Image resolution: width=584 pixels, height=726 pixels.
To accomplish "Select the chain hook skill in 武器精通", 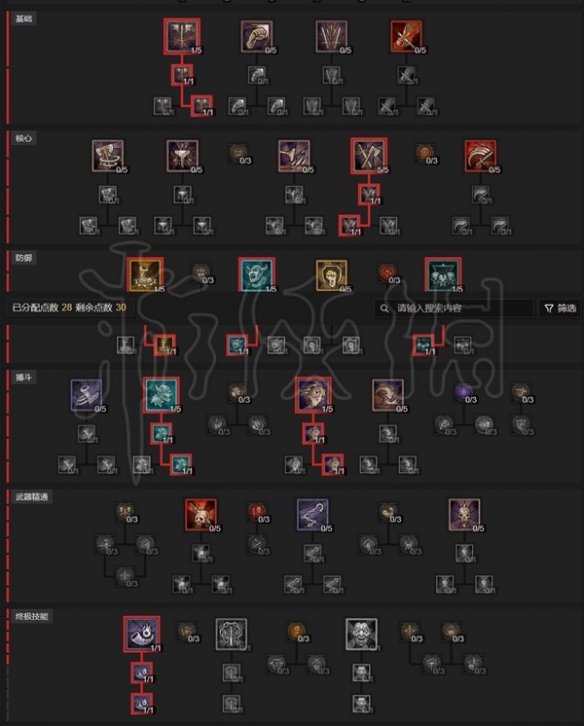I will point(313,514).
